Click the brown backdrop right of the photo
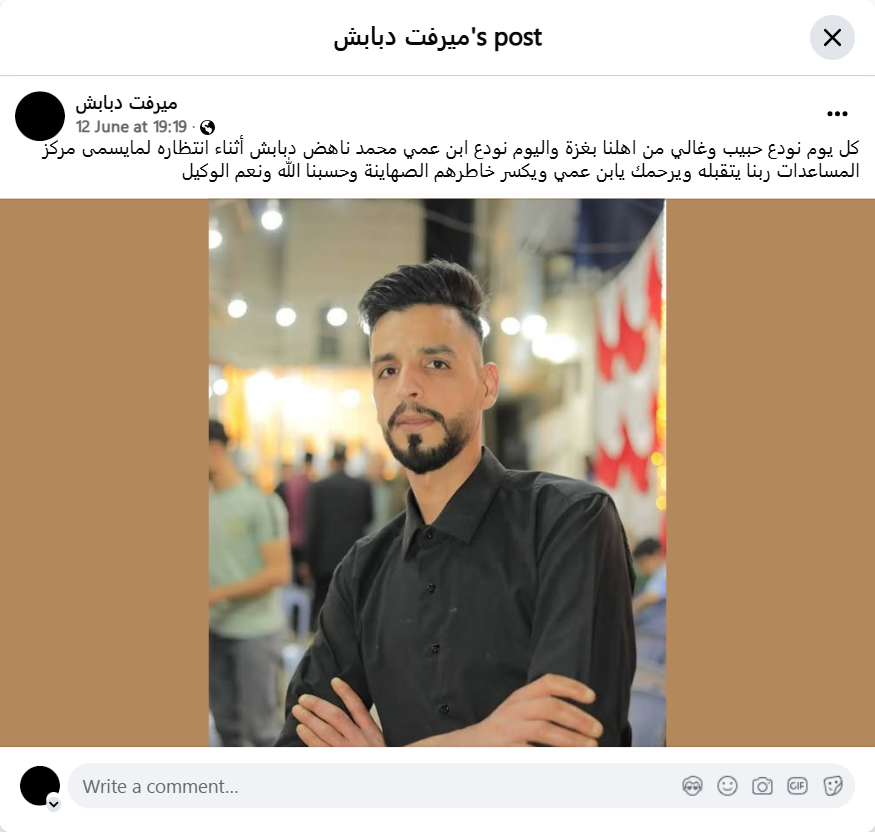Image resolution: width=875 pixels, height=832 pixels. pos(770,473)
